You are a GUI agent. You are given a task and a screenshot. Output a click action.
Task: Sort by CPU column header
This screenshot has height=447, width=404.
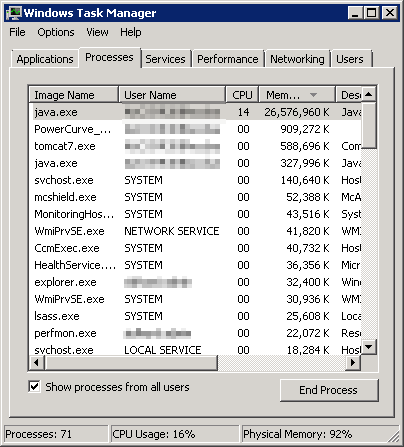242,95
